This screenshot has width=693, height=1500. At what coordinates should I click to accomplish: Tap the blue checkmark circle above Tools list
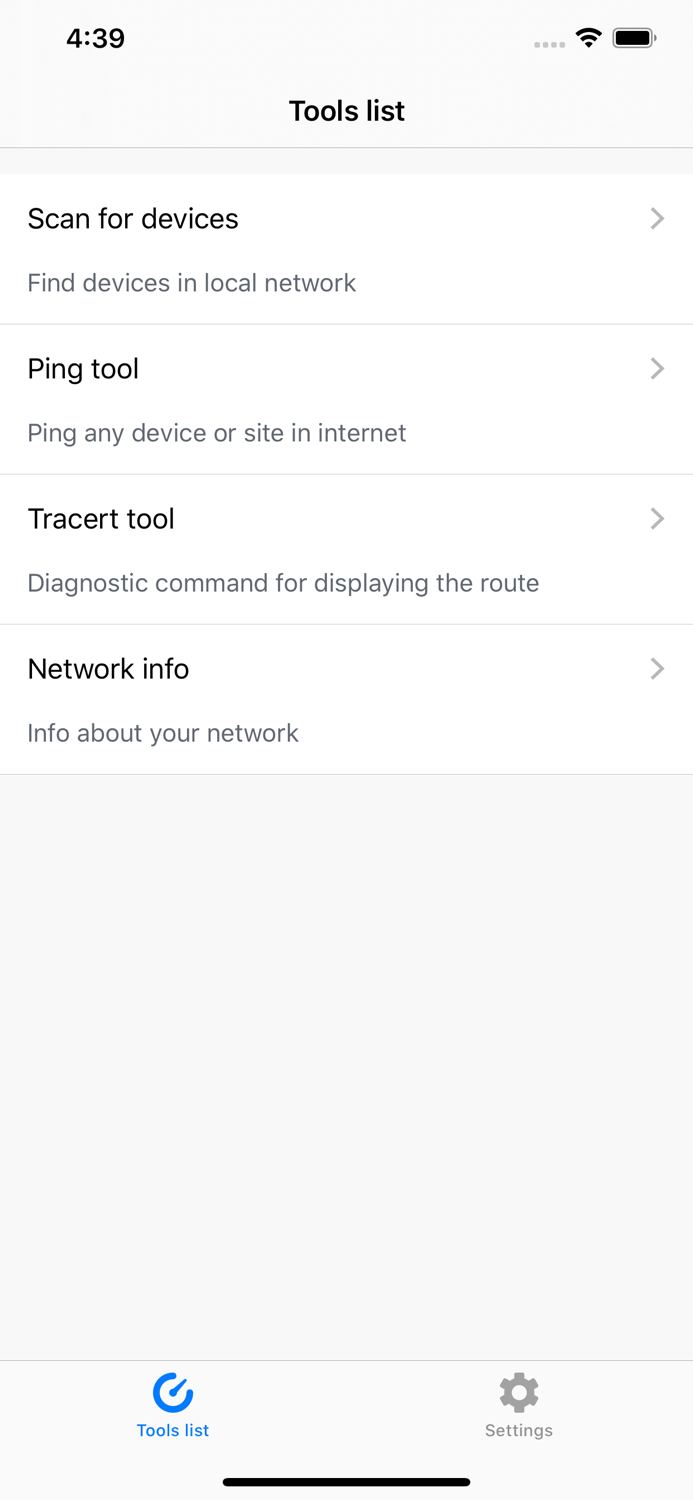point(172,1390)
